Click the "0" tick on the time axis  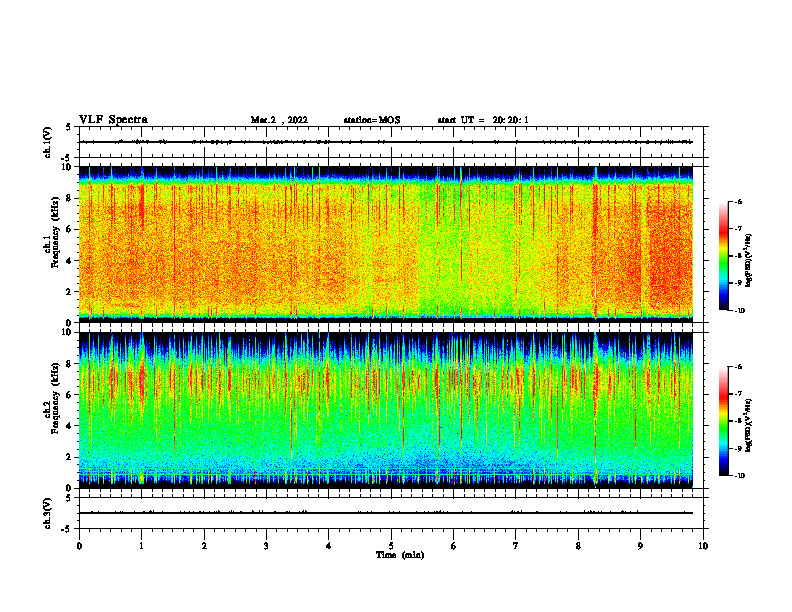(79, 546)
